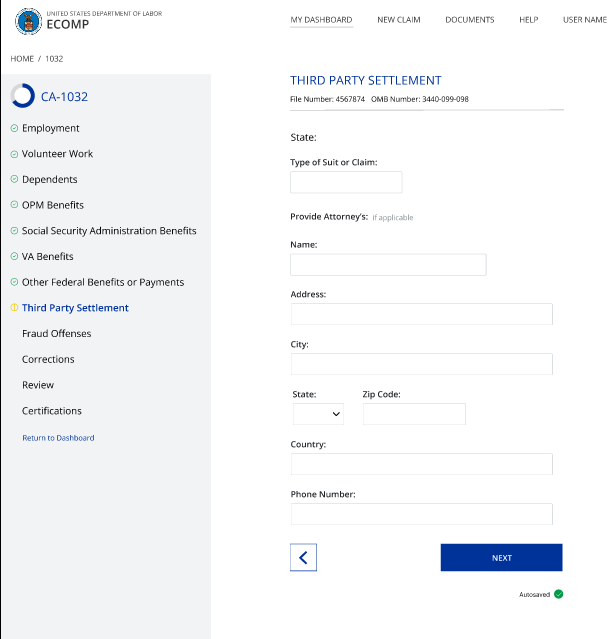Click the Type of Suit or Claim field

pos(346,182)
